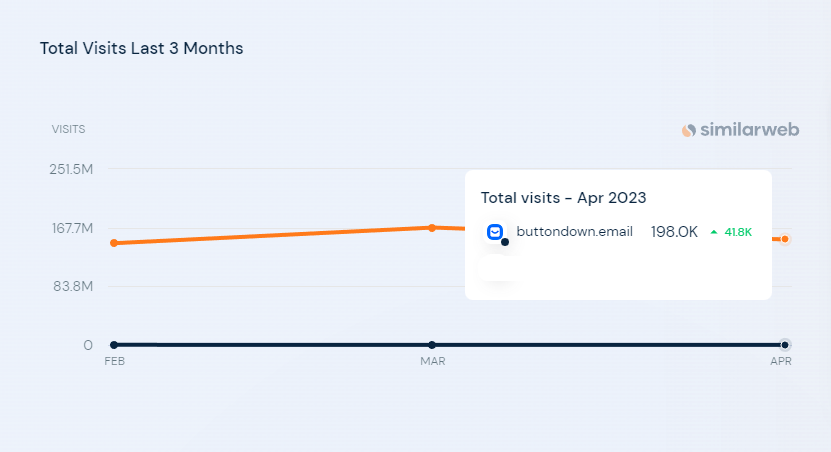Click the 251.5M y-axis label
Viewport: 831px width, 452px height.
(x=71, y=169)
